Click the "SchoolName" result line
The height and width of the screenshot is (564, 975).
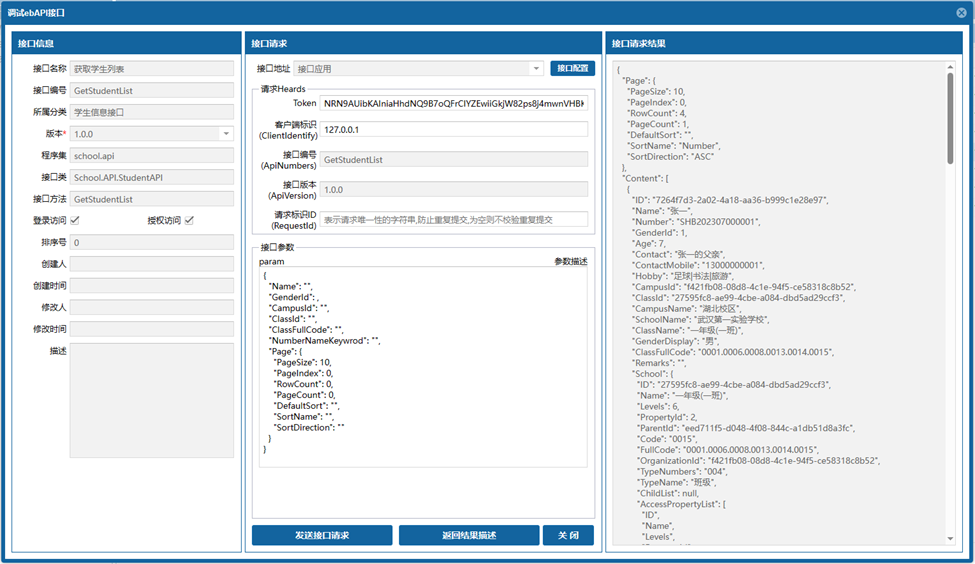click(701, 320)
